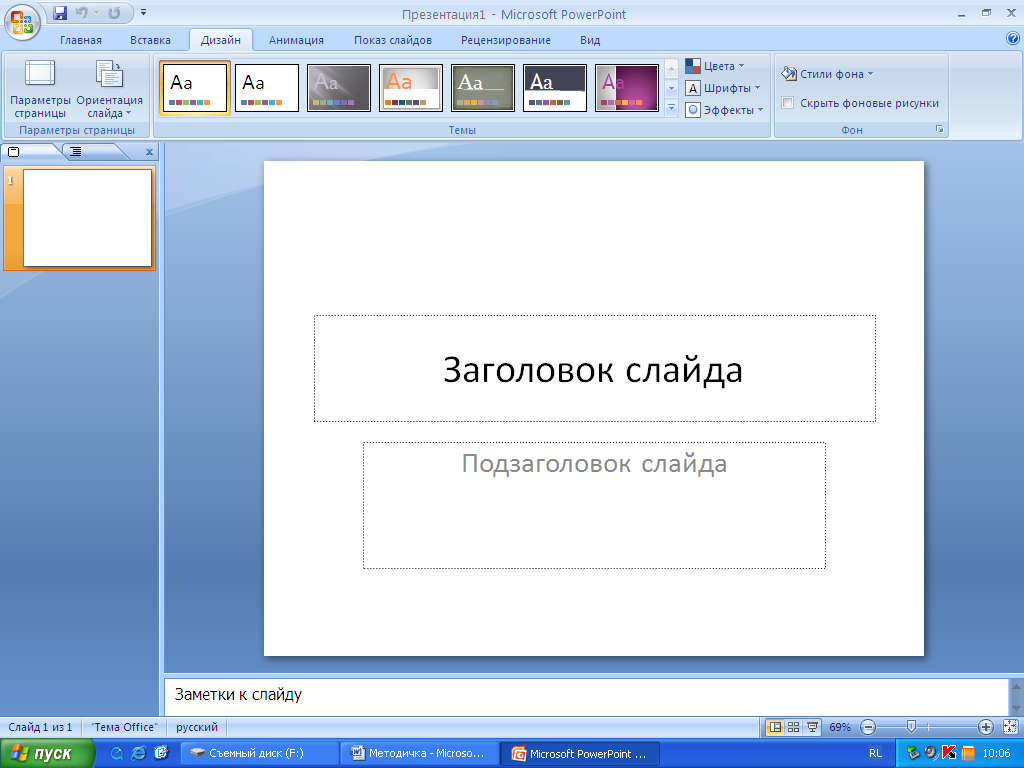Image resolution: width=1024 pixels, height=768 pixels.
Task: Open Параметры страницы page setup
Action: pyautogui.click(x=40, y=89)
